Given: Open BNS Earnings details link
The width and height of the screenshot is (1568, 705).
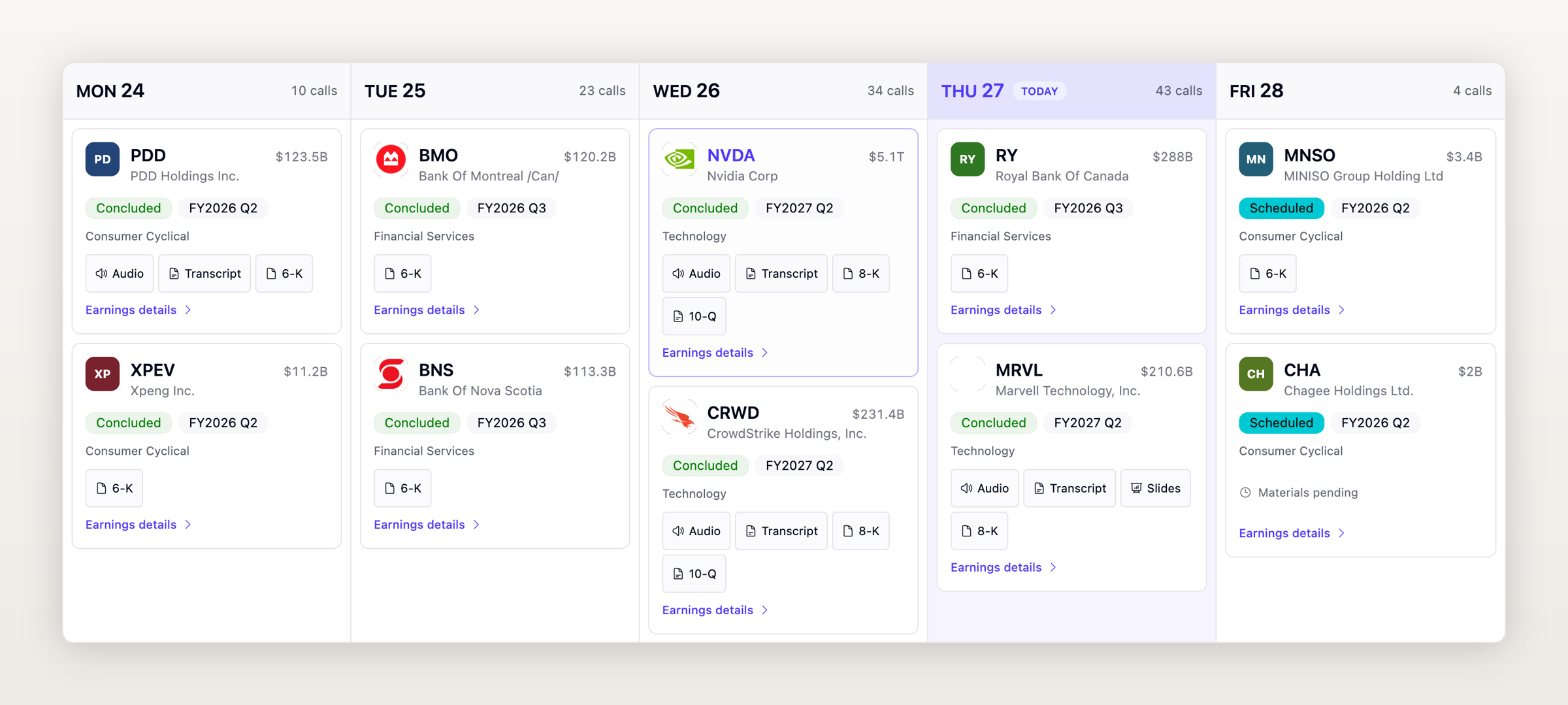Looking at the screenshot, I should [x=427, y=525].
